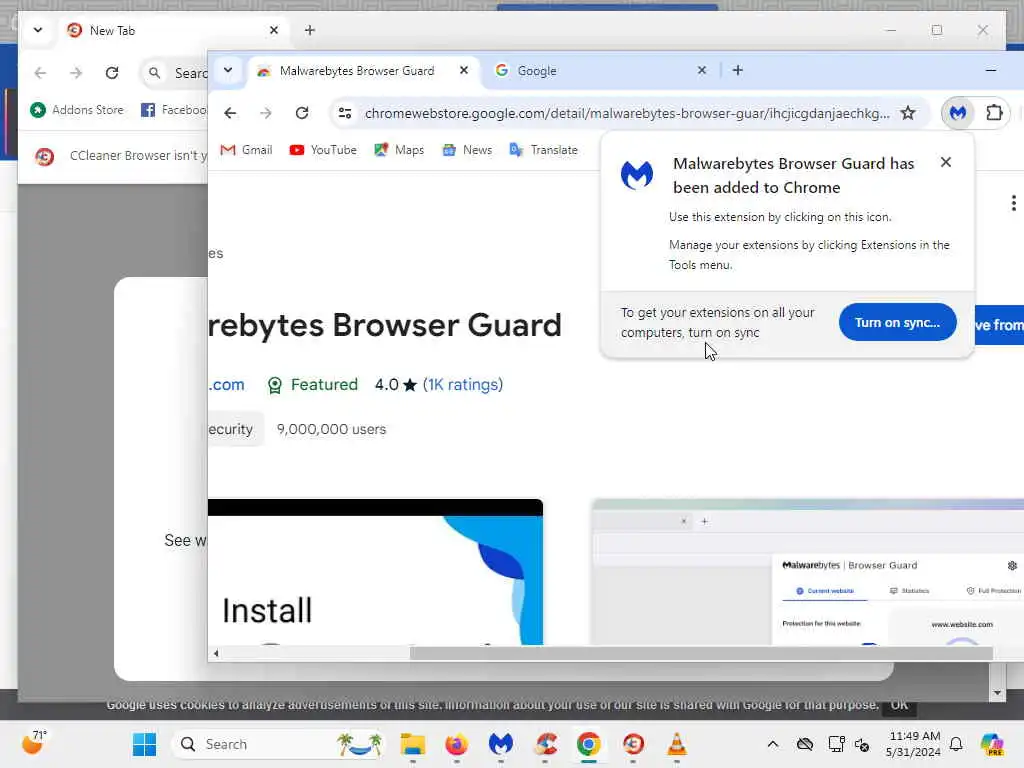The width and height of the screenshot is (1024, 768).
Task: Add new tab in CCleaner Browser window
Action: coord(310,30)
